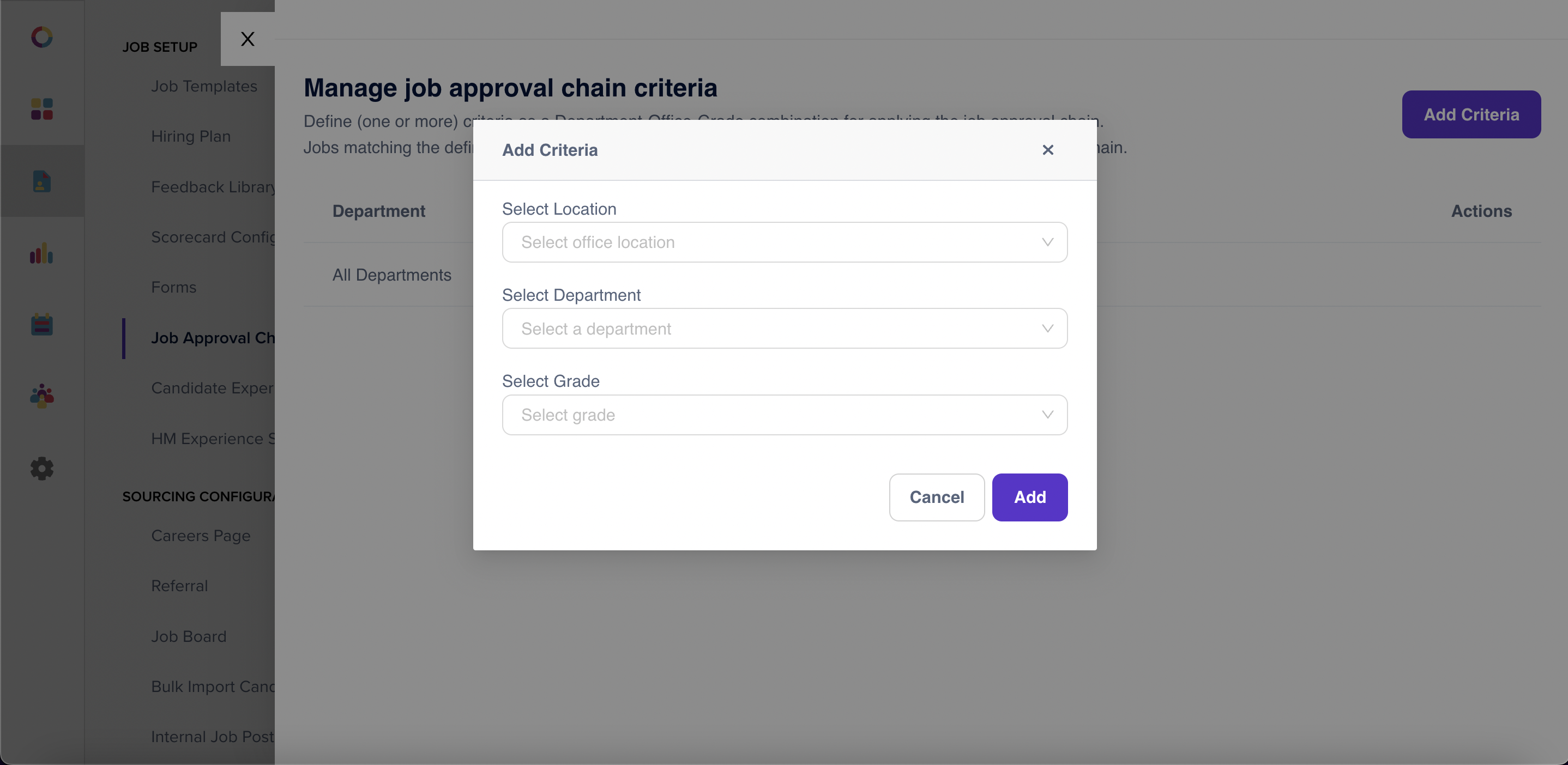Open the settings gear icon in sidebar
Image resolution: width=1568 pixels, height=765 pixels.
coord(42,468)
